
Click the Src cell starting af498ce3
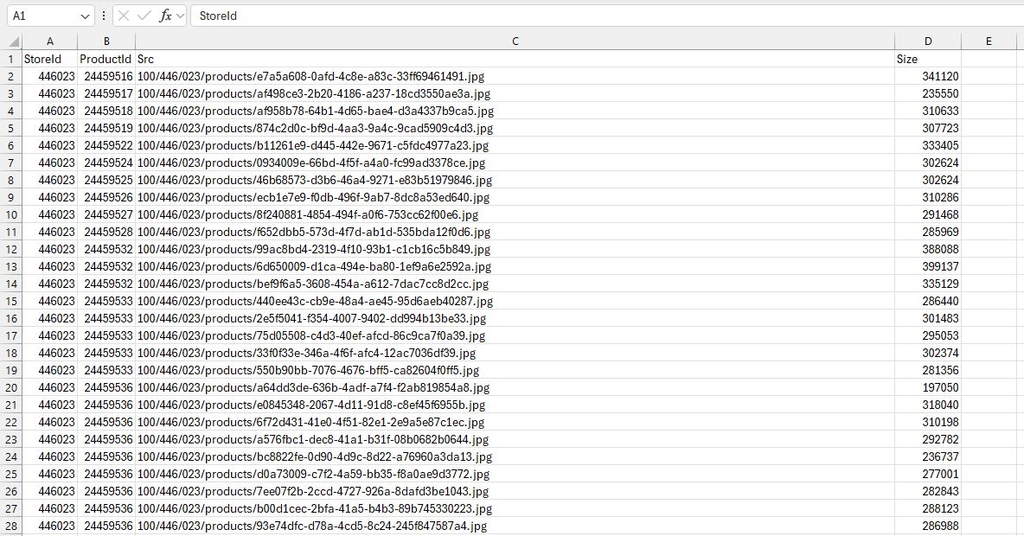[x=515, y=93]
